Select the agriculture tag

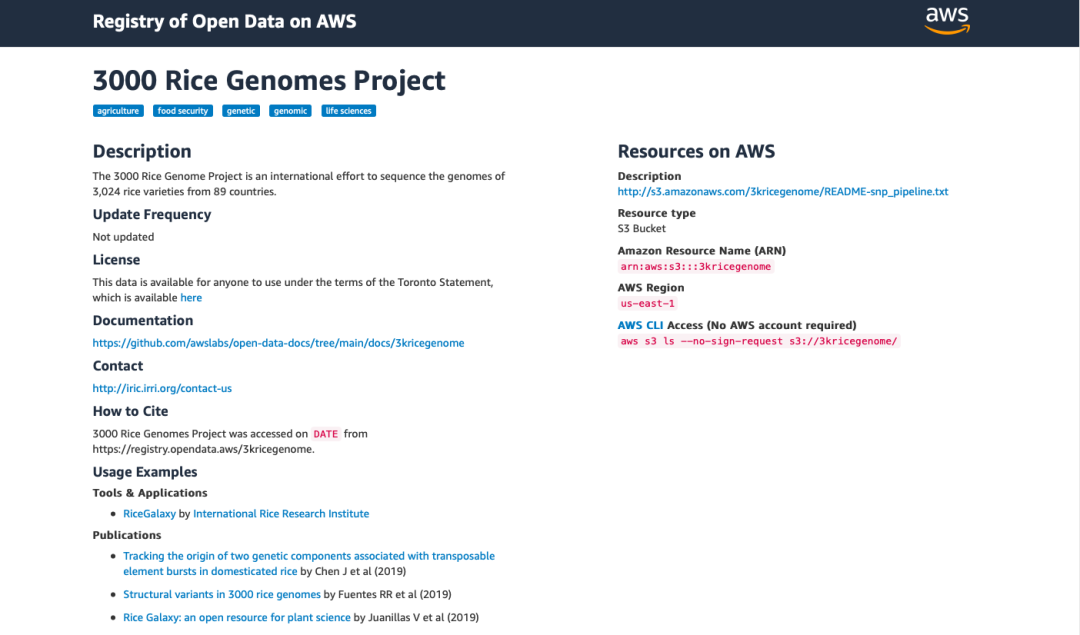click(x=118, y=111)
